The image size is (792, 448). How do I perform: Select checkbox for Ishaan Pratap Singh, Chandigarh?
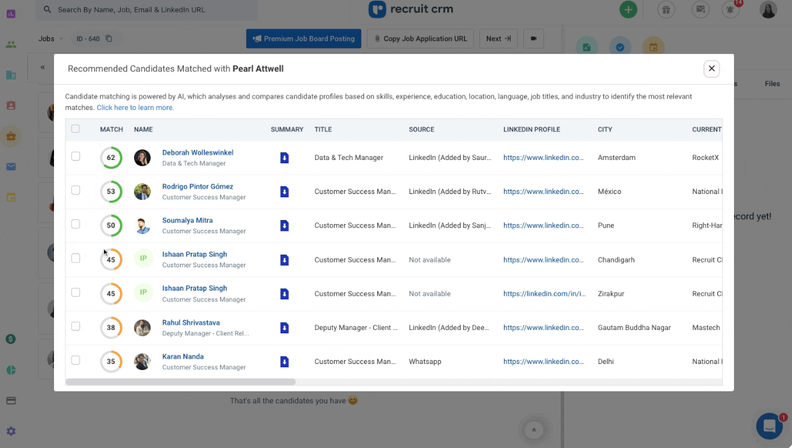75,258
